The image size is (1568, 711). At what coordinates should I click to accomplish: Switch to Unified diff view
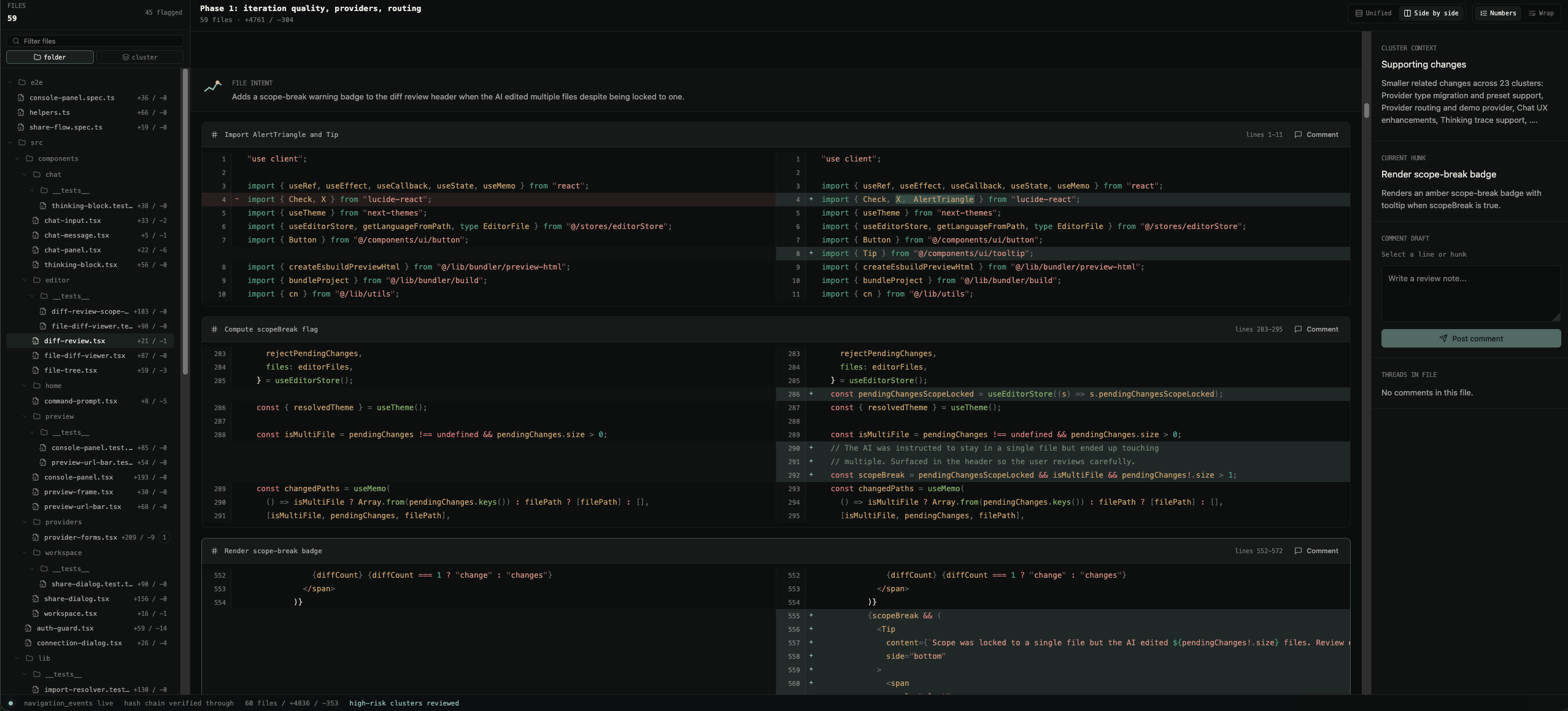click(x=1373, y=13)
